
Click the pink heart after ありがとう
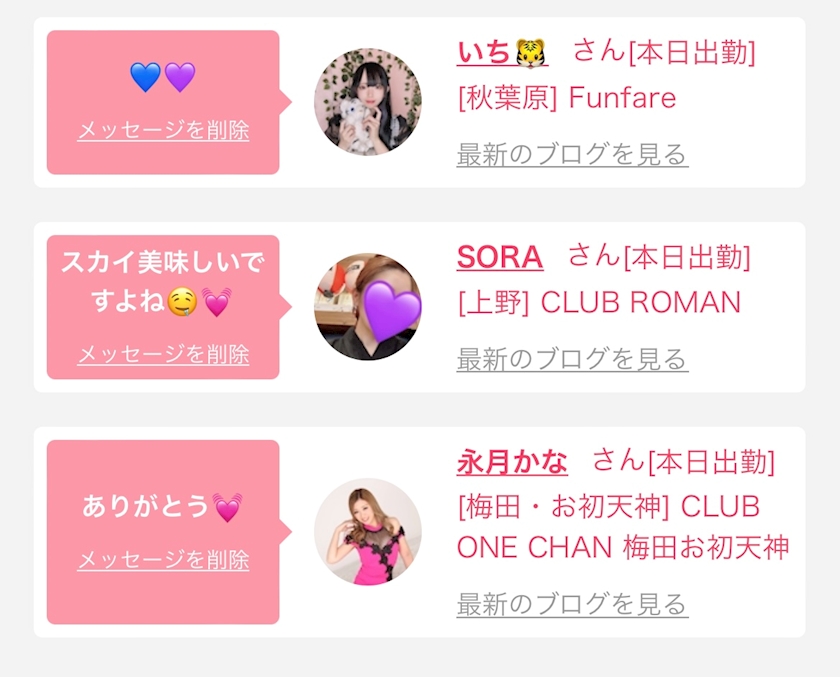227,507
